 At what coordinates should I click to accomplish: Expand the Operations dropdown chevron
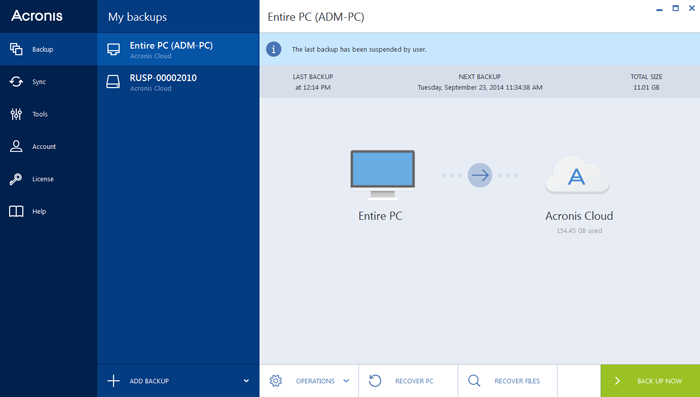346,381
